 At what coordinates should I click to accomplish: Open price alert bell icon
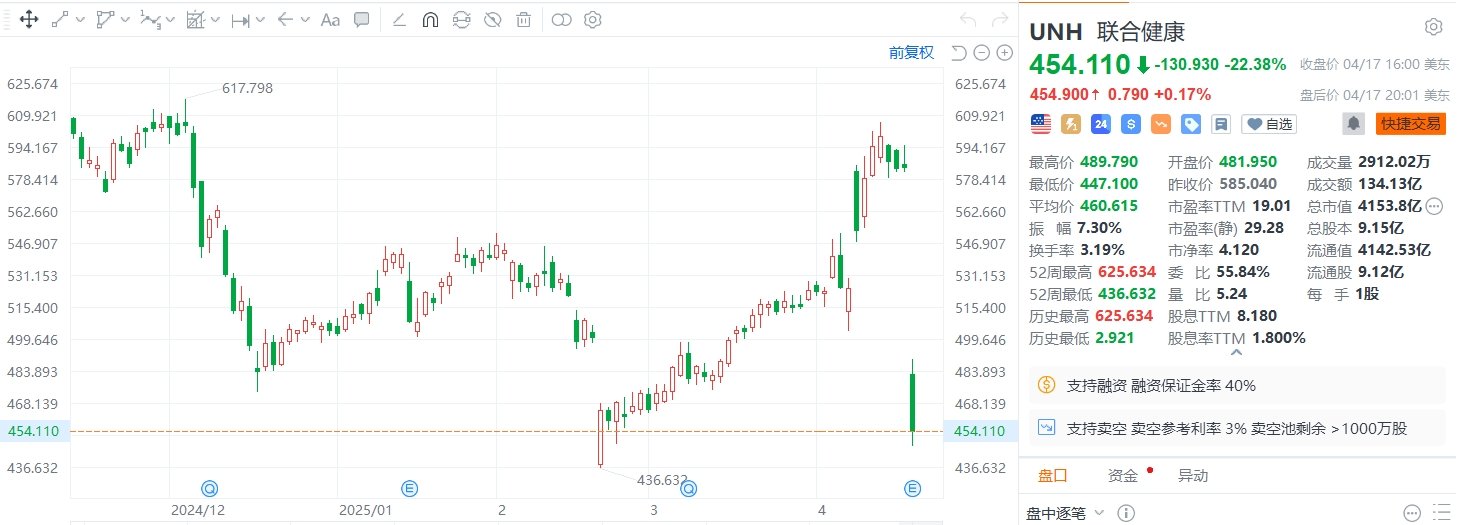tap(1354, 124)
